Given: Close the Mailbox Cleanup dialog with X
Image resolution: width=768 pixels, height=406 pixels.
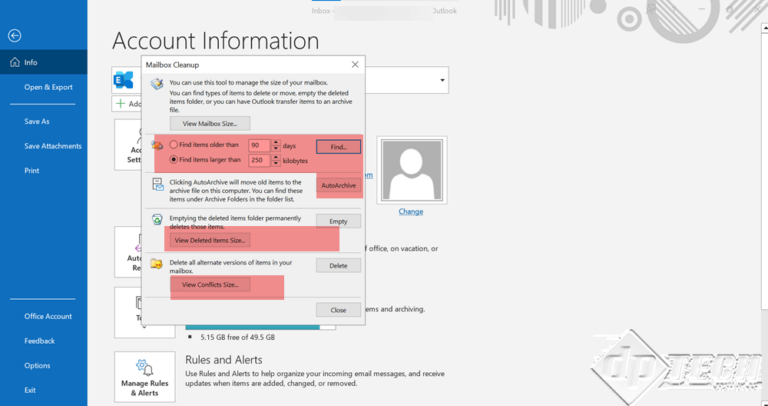Looking at the screenshot, I should (x=354, y=64).
